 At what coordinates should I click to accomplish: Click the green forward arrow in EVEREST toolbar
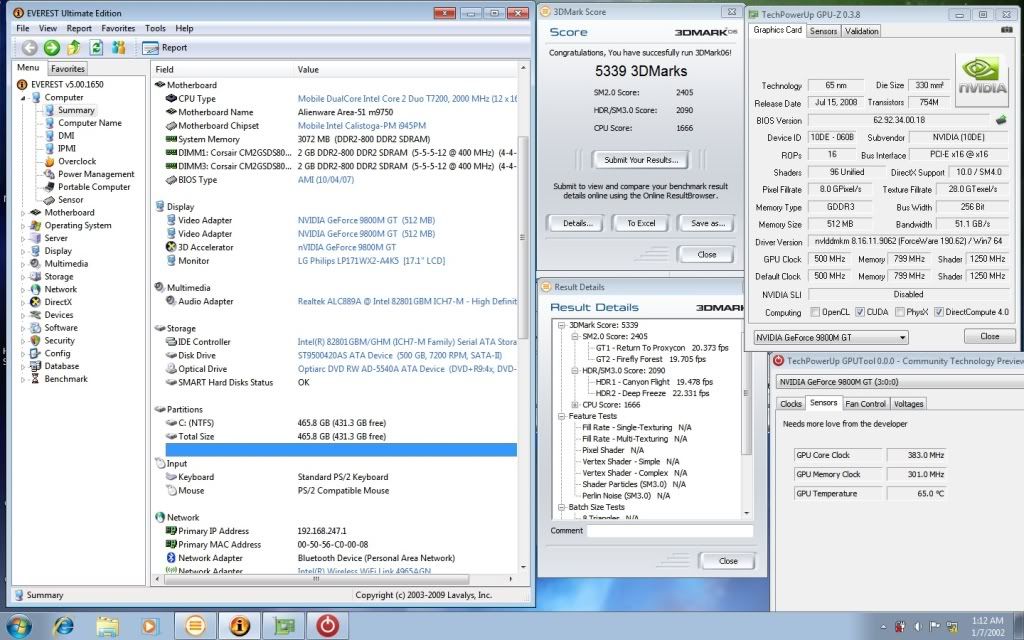click(52, 47)
